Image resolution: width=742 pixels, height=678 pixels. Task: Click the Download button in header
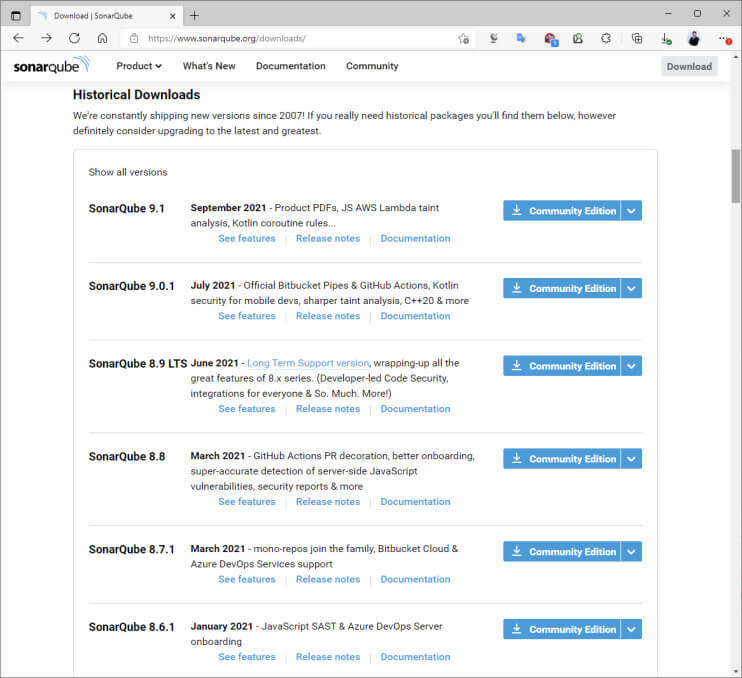tap(689, 66)
